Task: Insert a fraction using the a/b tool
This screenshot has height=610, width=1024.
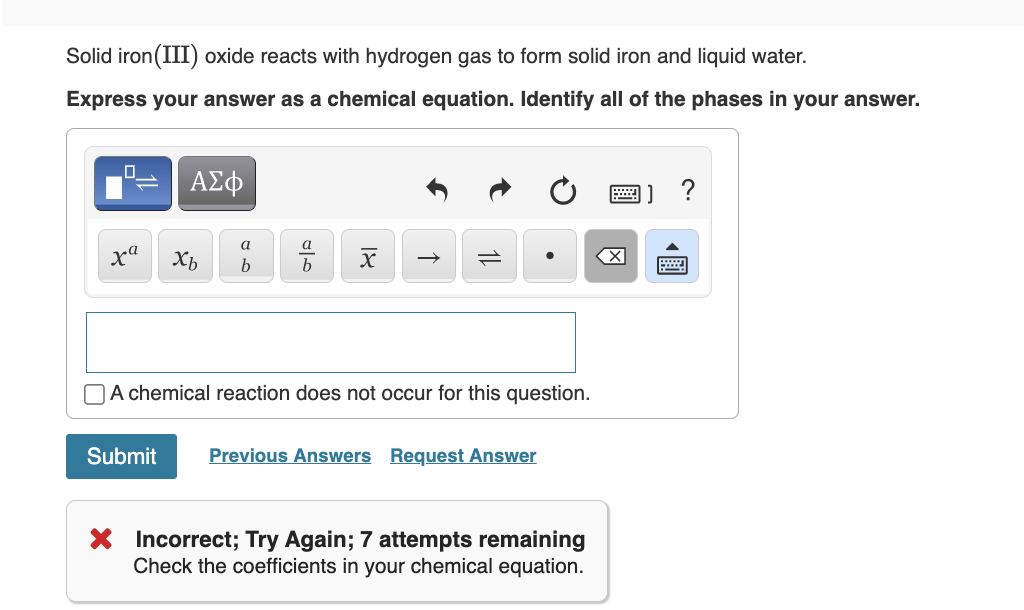Action: [307, 256]
